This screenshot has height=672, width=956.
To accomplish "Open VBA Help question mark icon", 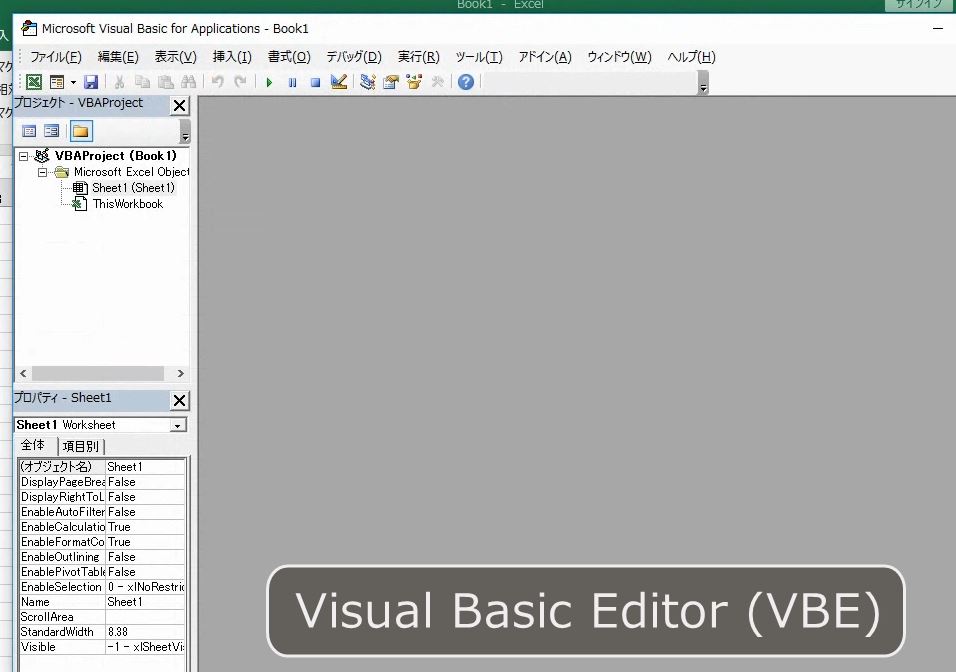I will [x=466, y=82].
